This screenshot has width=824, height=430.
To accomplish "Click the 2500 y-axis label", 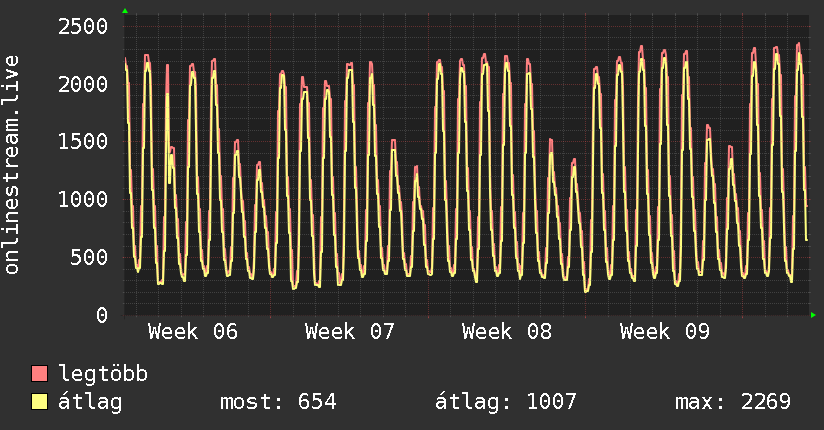I will click(x=83, y=26).
